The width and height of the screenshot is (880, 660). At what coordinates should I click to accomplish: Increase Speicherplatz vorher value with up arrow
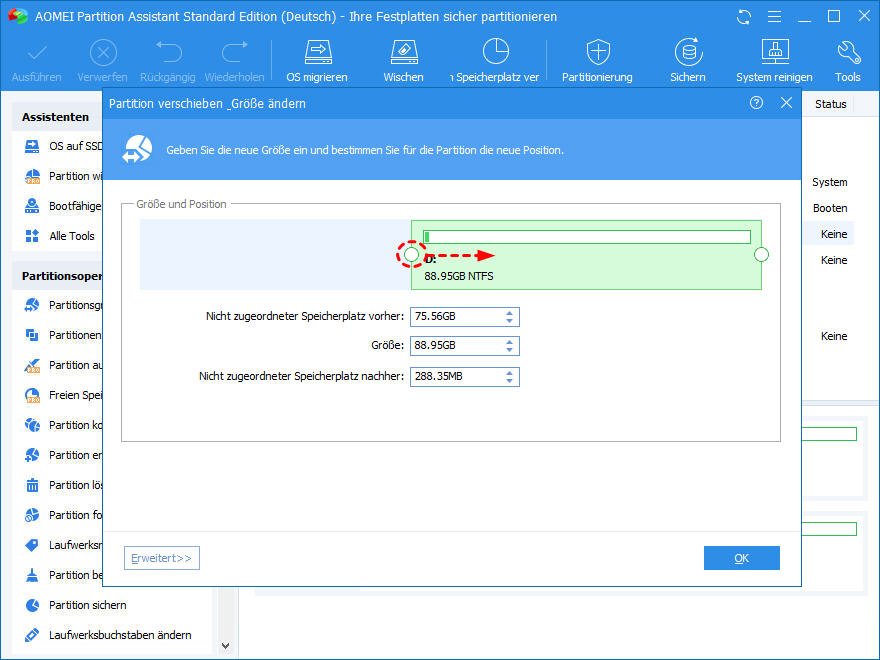(509, 313)
